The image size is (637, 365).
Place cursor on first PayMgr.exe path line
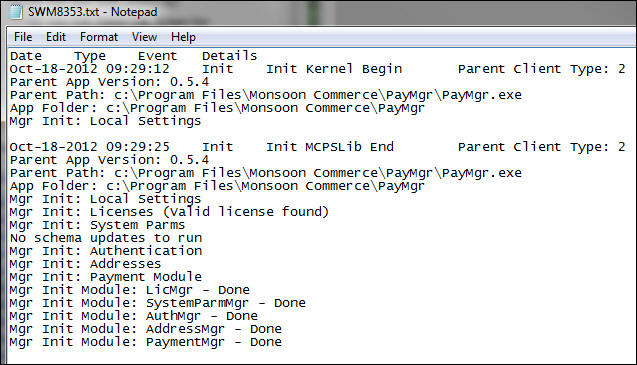pyautogui.click(x=266, y=95)
